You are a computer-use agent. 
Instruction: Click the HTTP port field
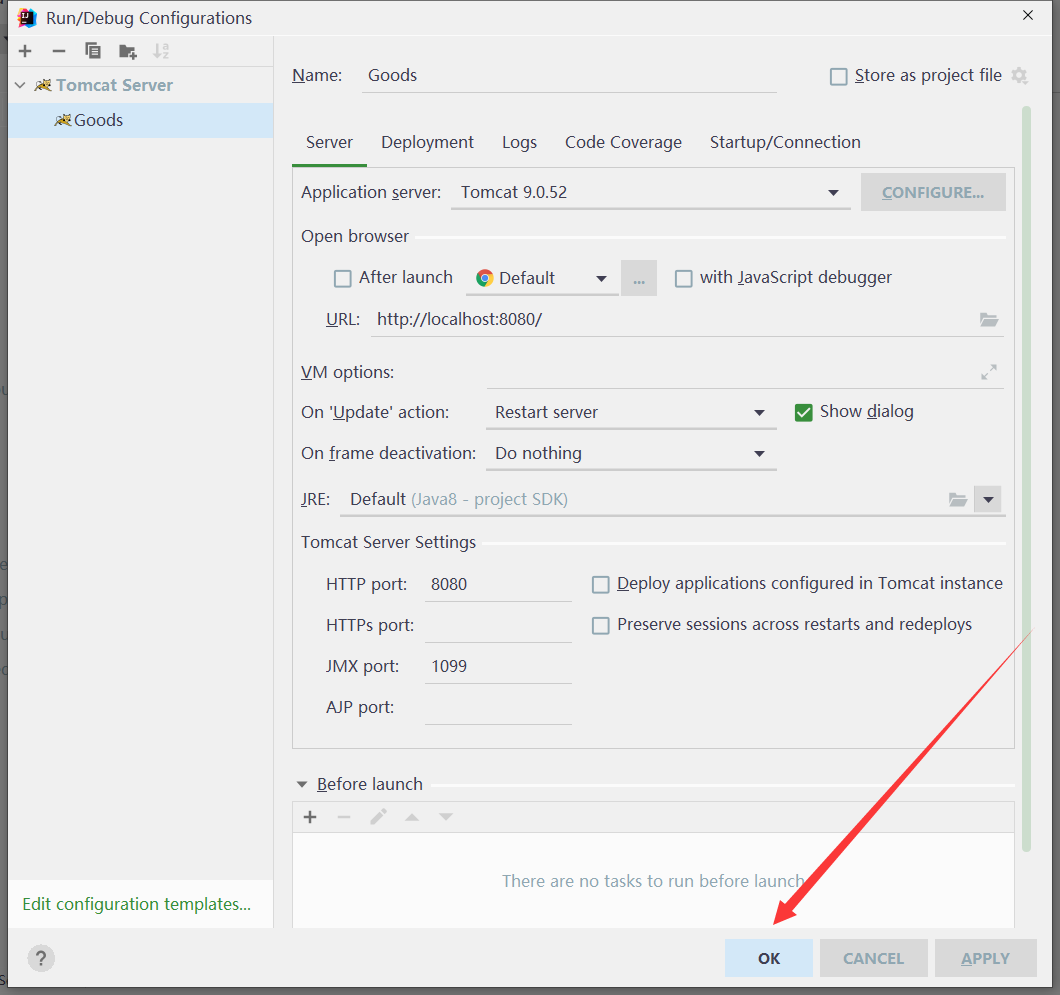pos(498,585)
